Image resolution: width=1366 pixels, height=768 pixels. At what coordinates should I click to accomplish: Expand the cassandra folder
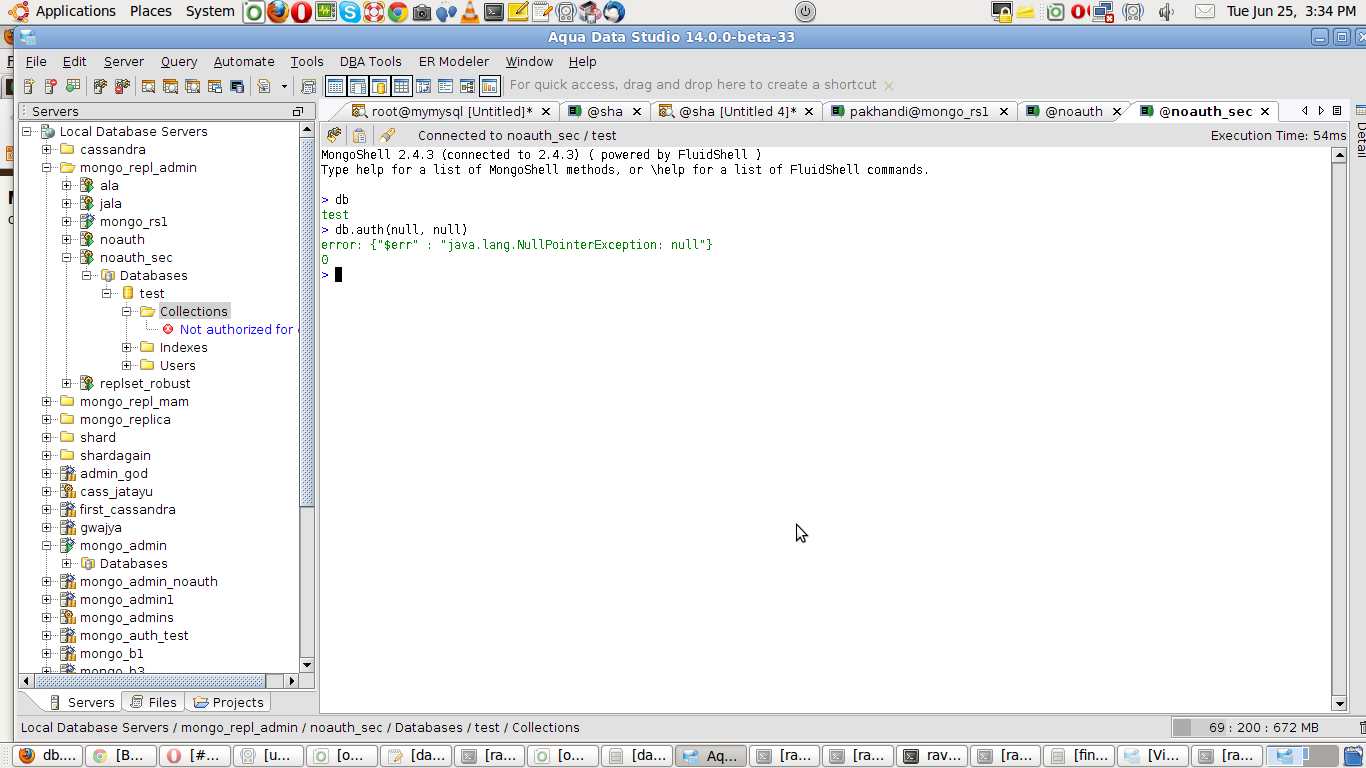47,149
